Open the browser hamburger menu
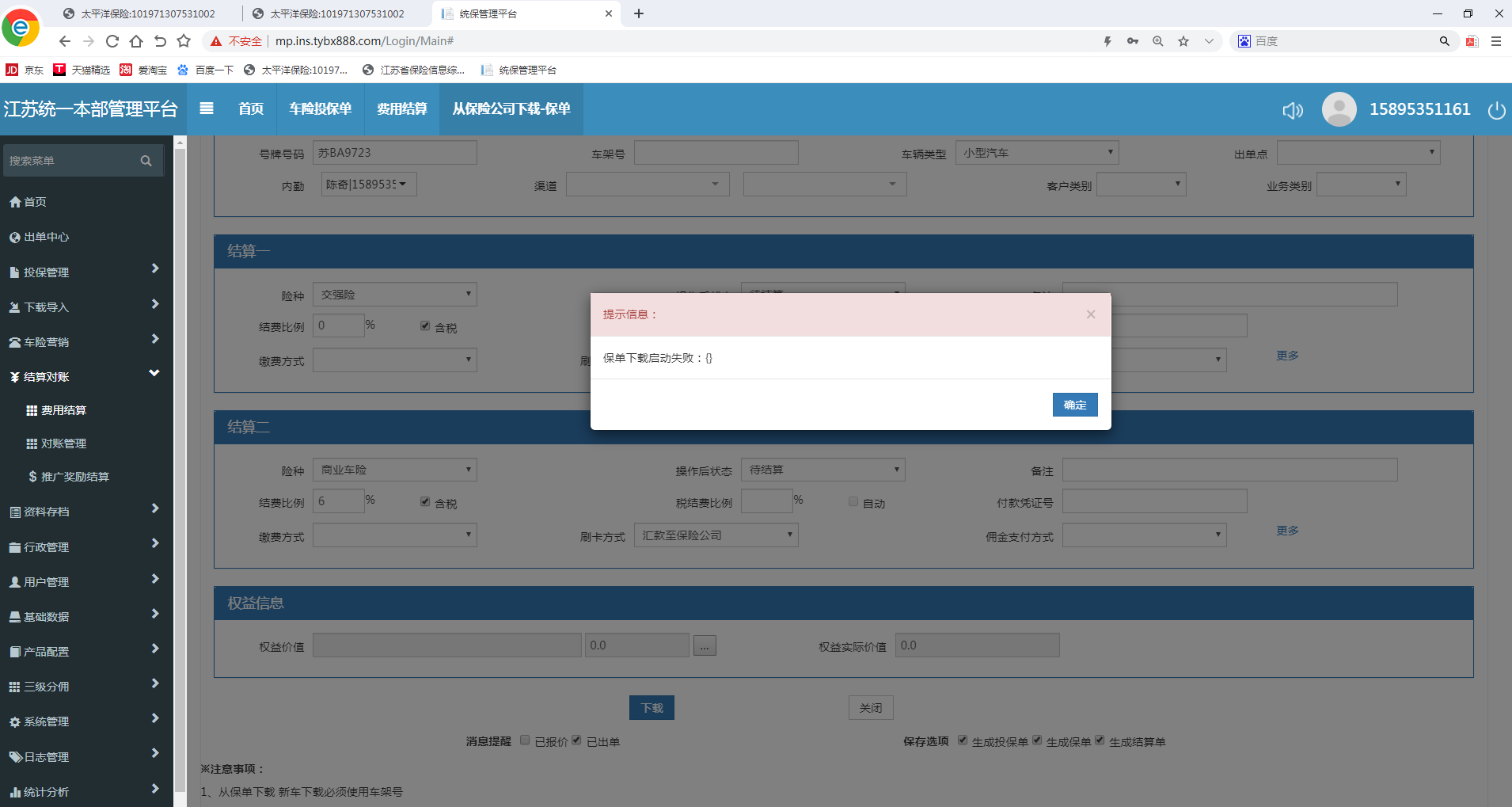Image resolution: width=1512 pixels, height=807 pixels. (x=1496, y=41)
